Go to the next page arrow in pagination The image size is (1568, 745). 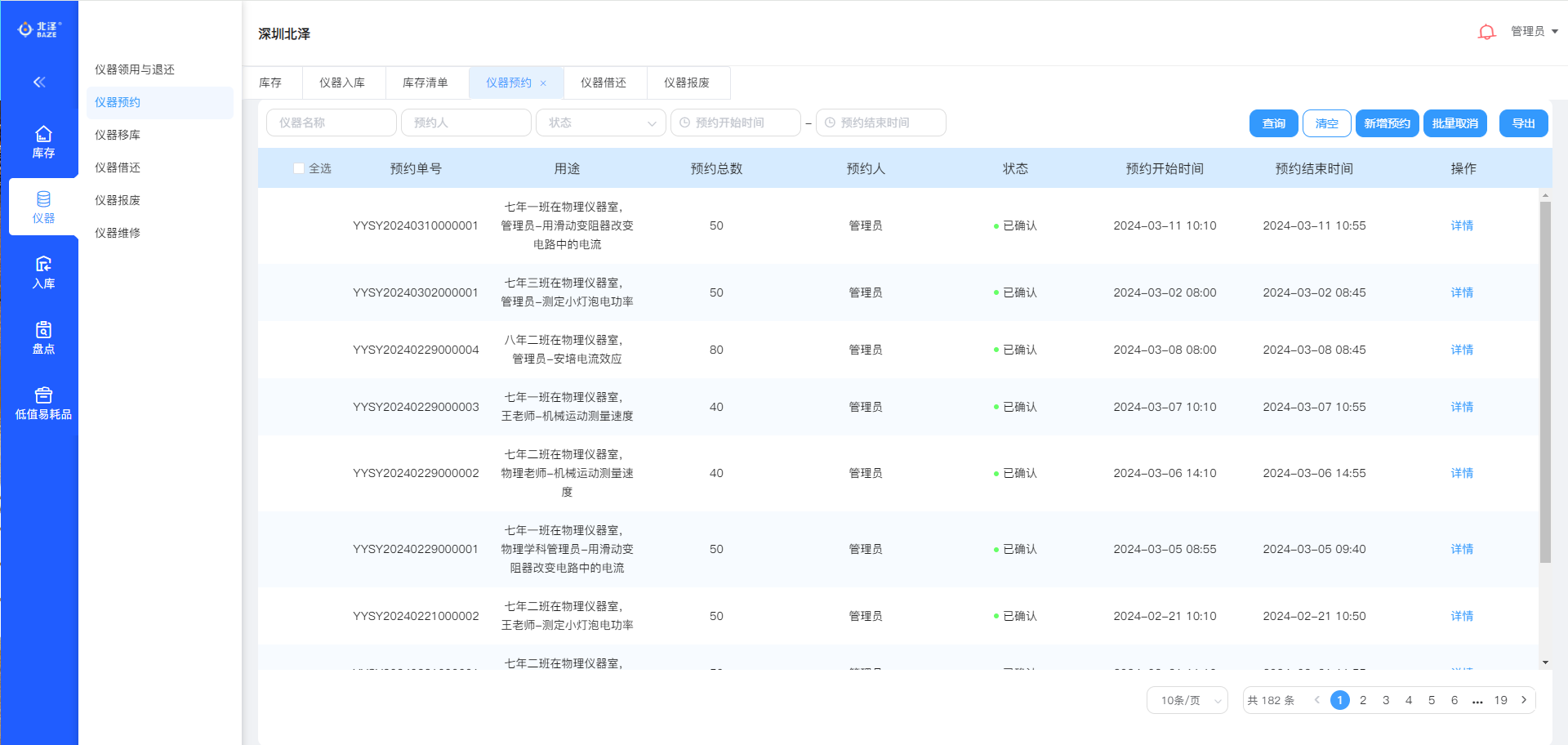pos(1524,700)
